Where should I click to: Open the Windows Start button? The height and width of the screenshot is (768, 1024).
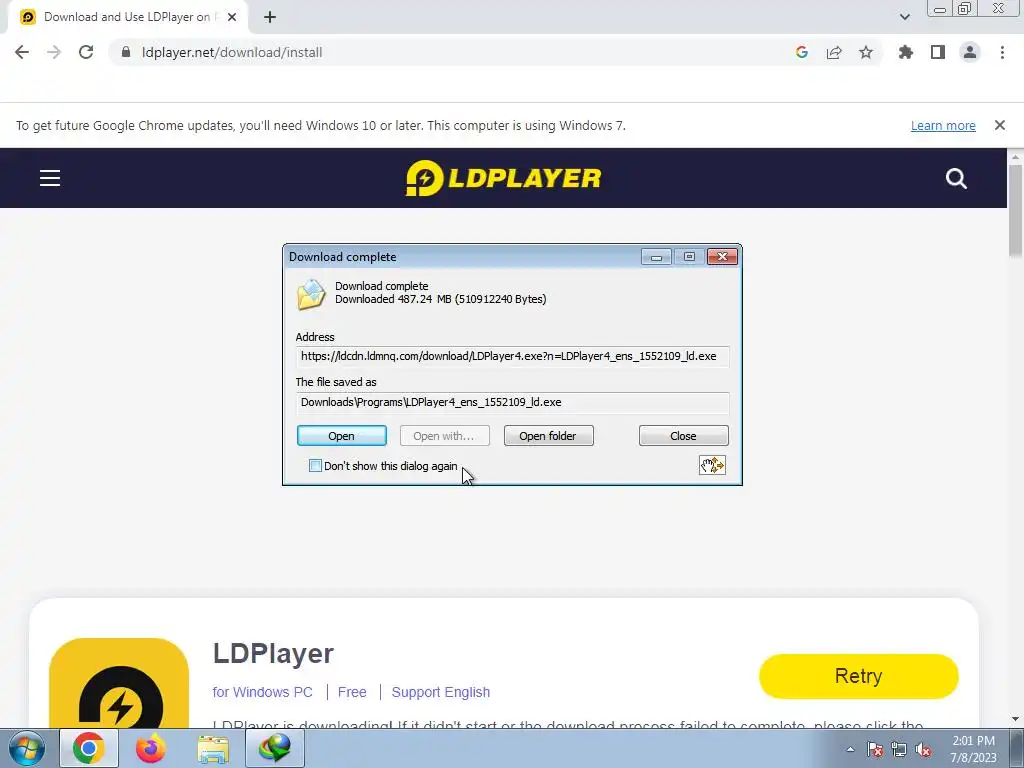pyautogui.click(x=26, y=748)
